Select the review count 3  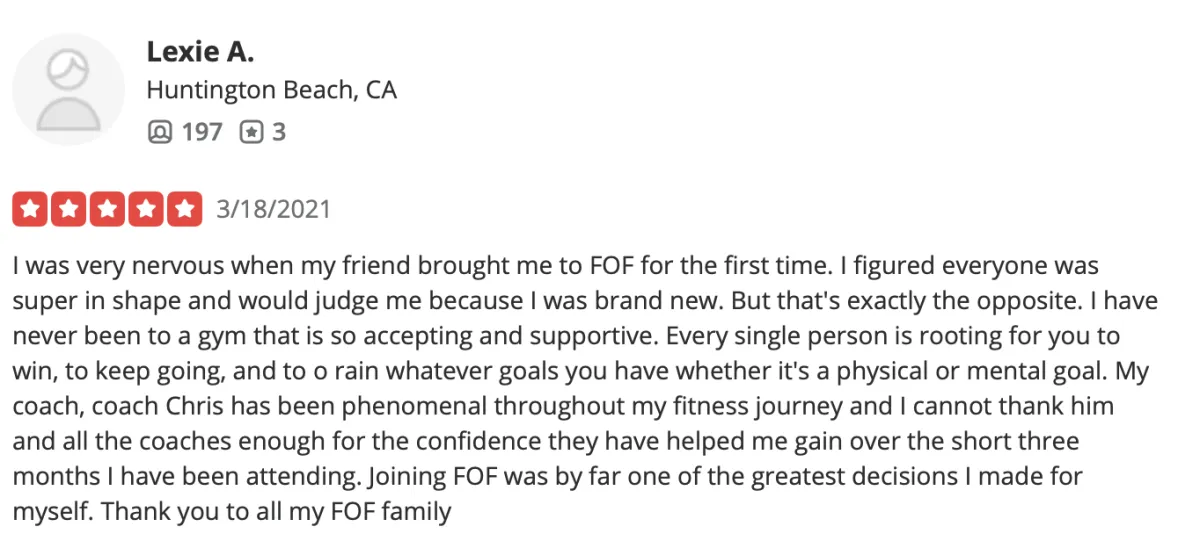[279, 131]
